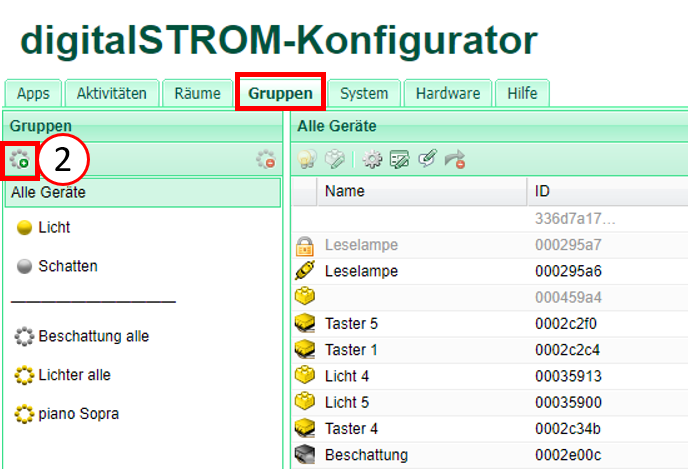Select the Taster 1 device name
Image resolution: width=688 pixels, height=469 pixels.
click(351, 350)
